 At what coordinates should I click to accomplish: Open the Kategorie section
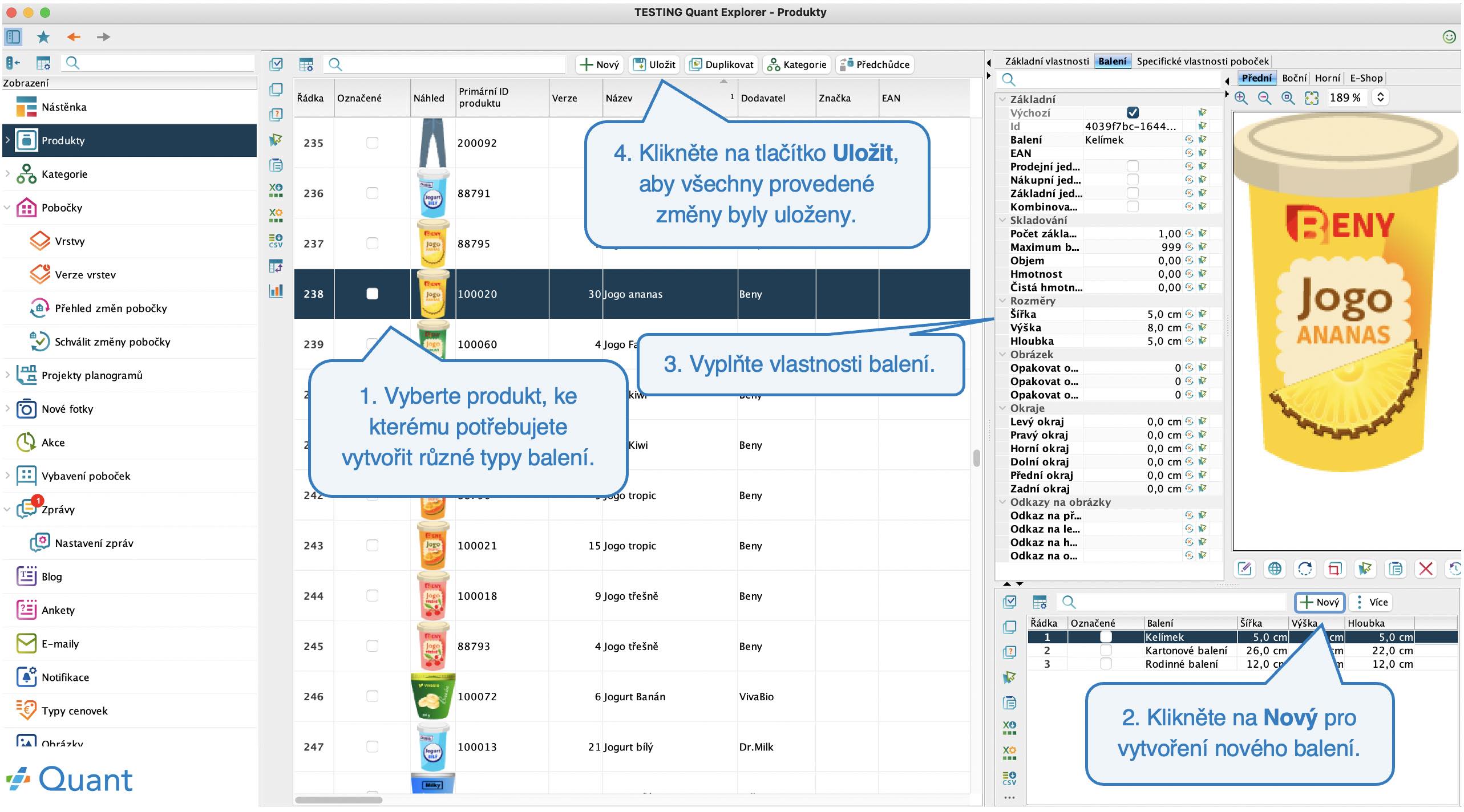[64, 174]
